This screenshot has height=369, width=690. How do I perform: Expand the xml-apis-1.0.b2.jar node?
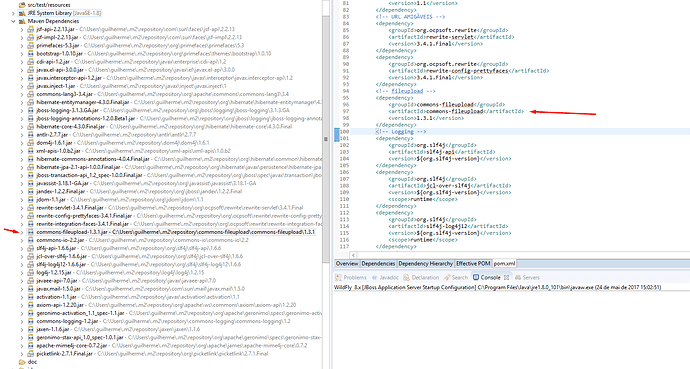coord(22,151)
